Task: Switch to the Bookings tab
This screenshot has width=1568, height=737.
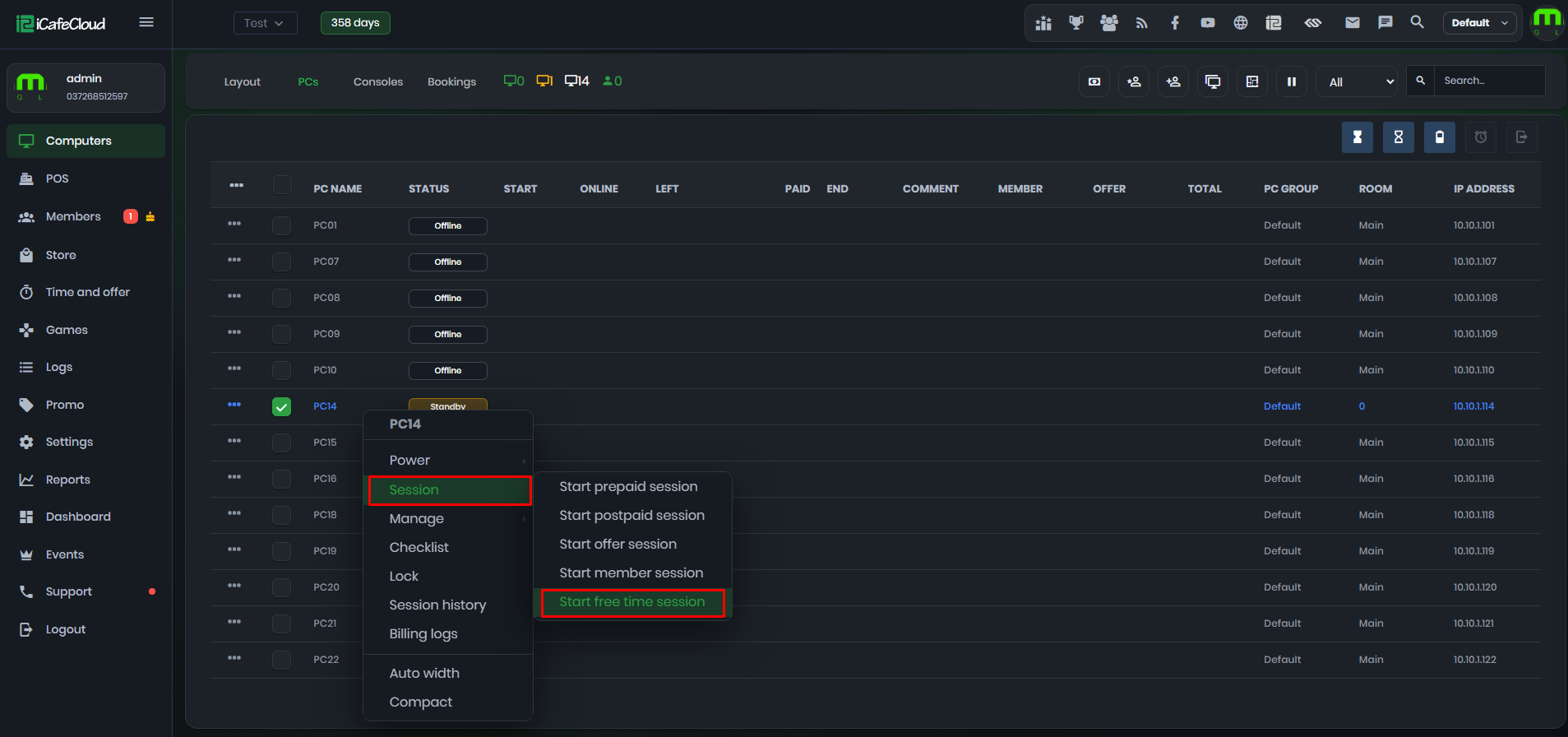Action: 451,81
